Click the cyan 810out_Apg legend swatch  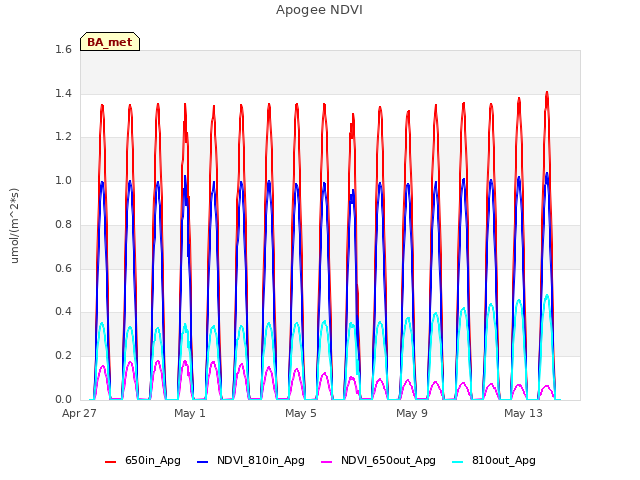pos(458,461)
